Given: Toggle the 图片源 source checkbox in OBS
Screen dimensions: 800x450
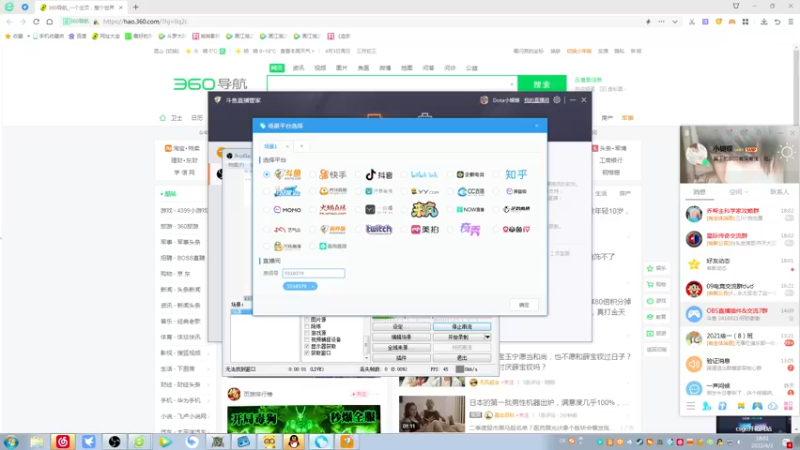Looking at the screenshot, I should coord(307,320).
